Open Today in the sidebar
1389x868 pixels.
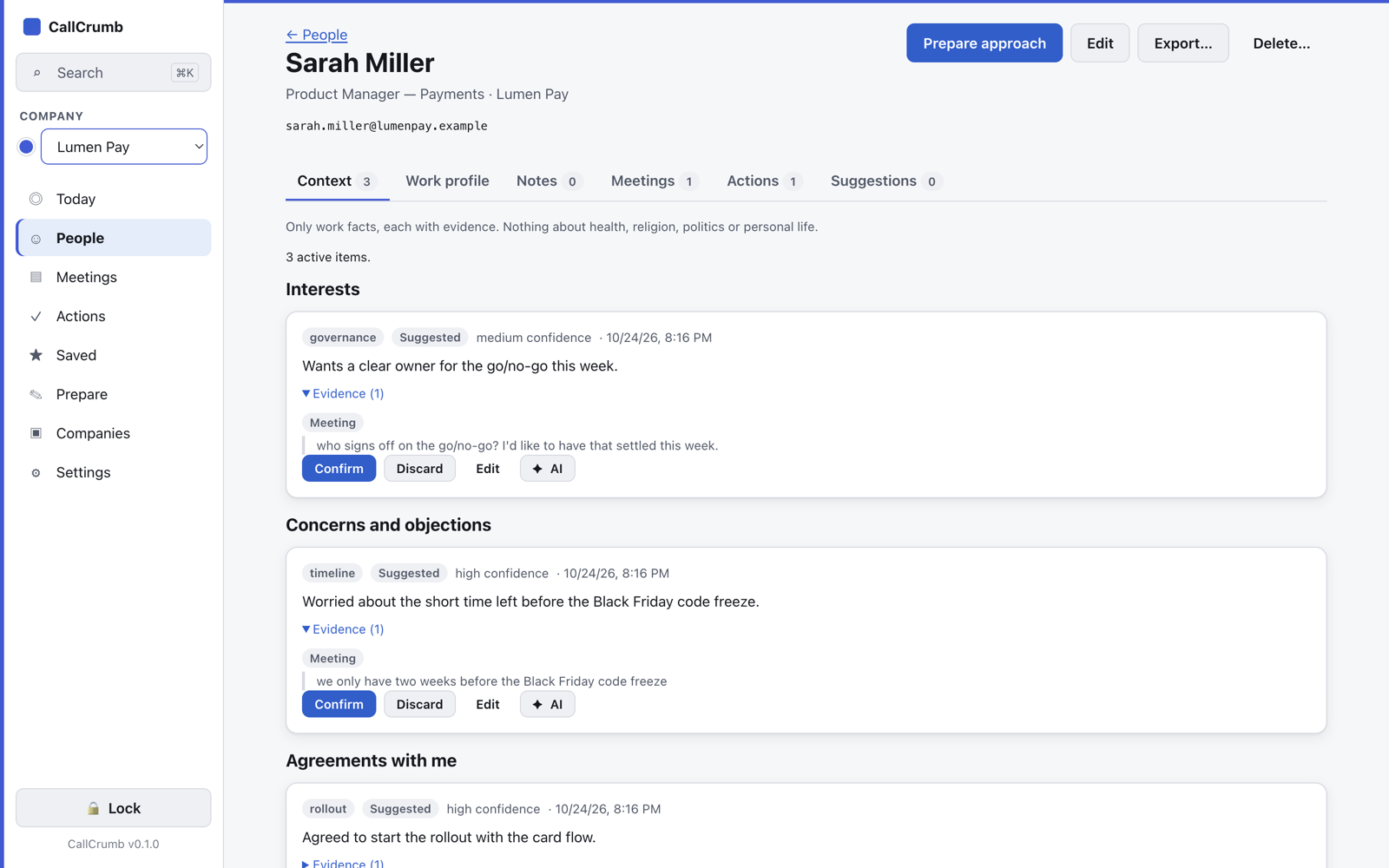[113, 199]
